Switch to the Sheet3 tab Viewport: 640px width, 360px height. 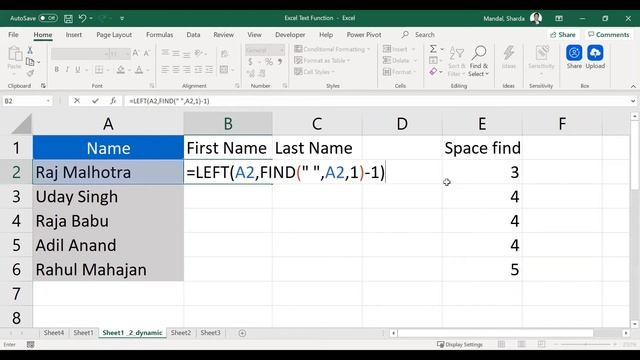211,333
